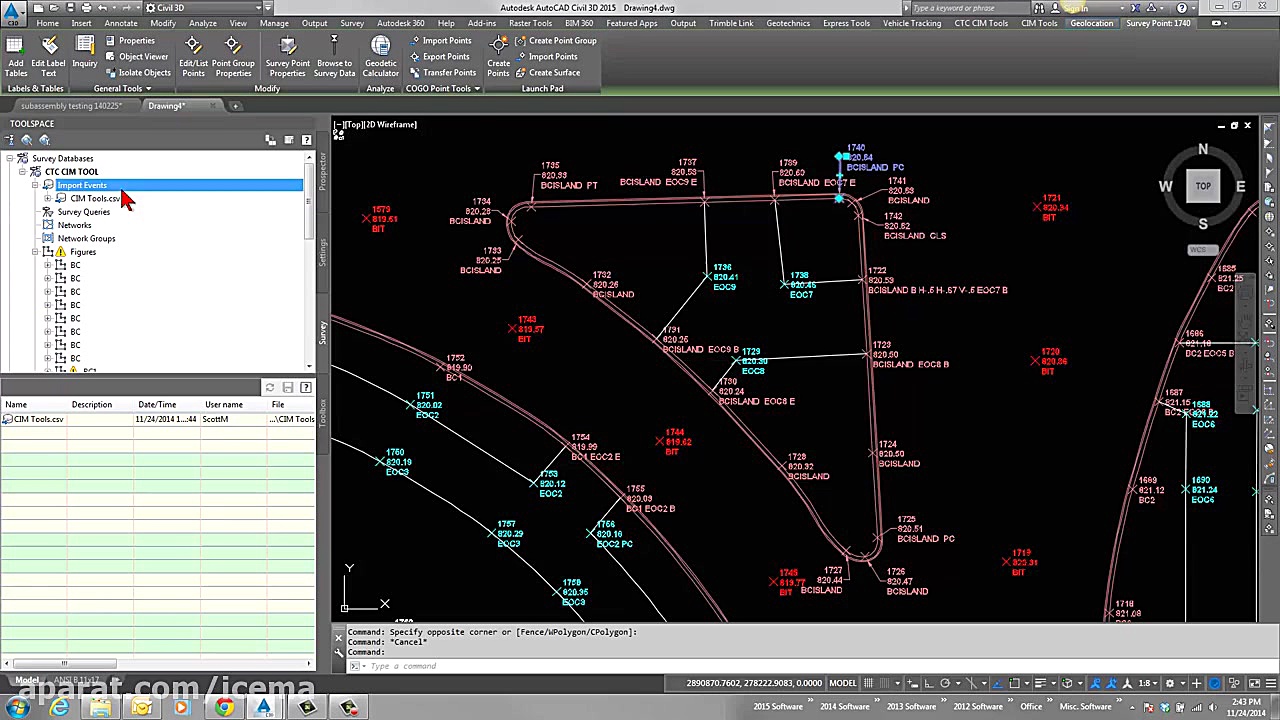Launch the Geodetic Calculator

(380, 56)
